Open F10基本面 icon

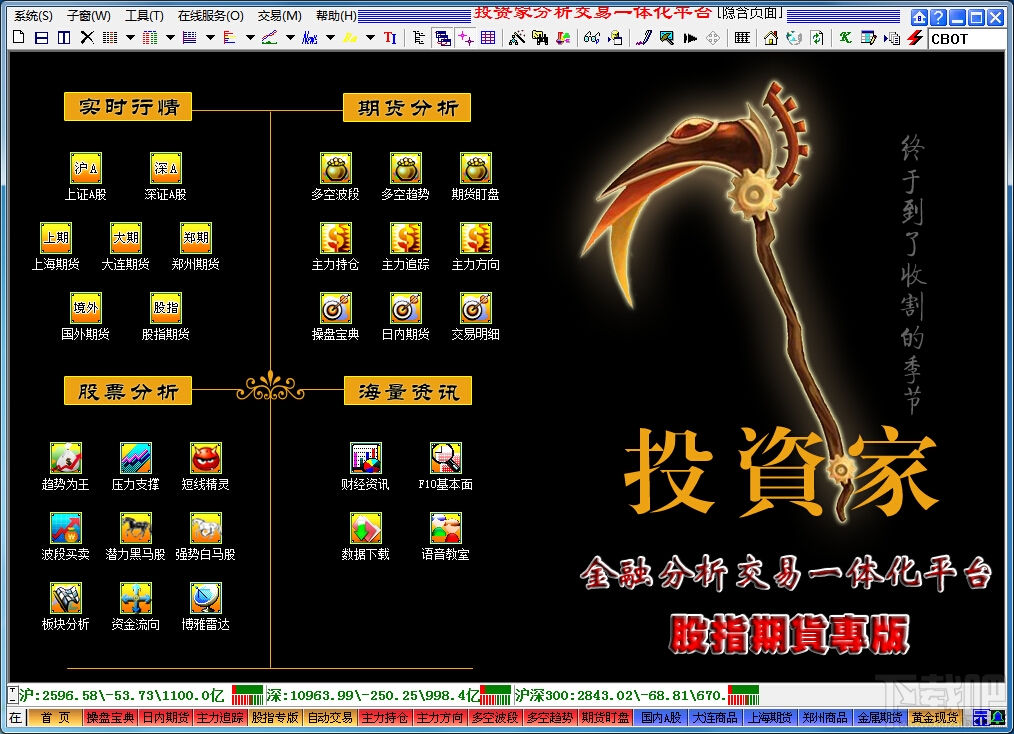tap(446, 458)
